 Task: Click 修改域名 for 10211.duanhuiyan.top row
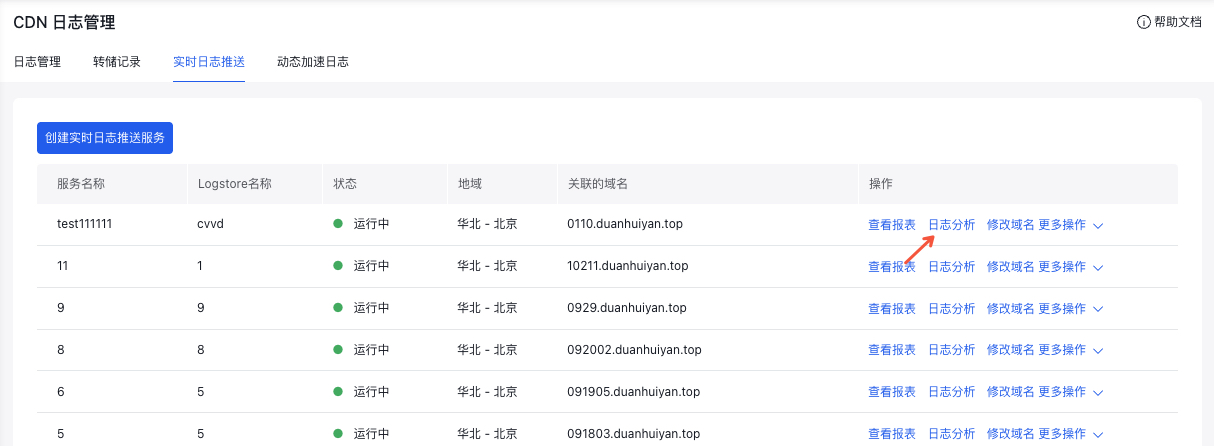[1010, 267]
